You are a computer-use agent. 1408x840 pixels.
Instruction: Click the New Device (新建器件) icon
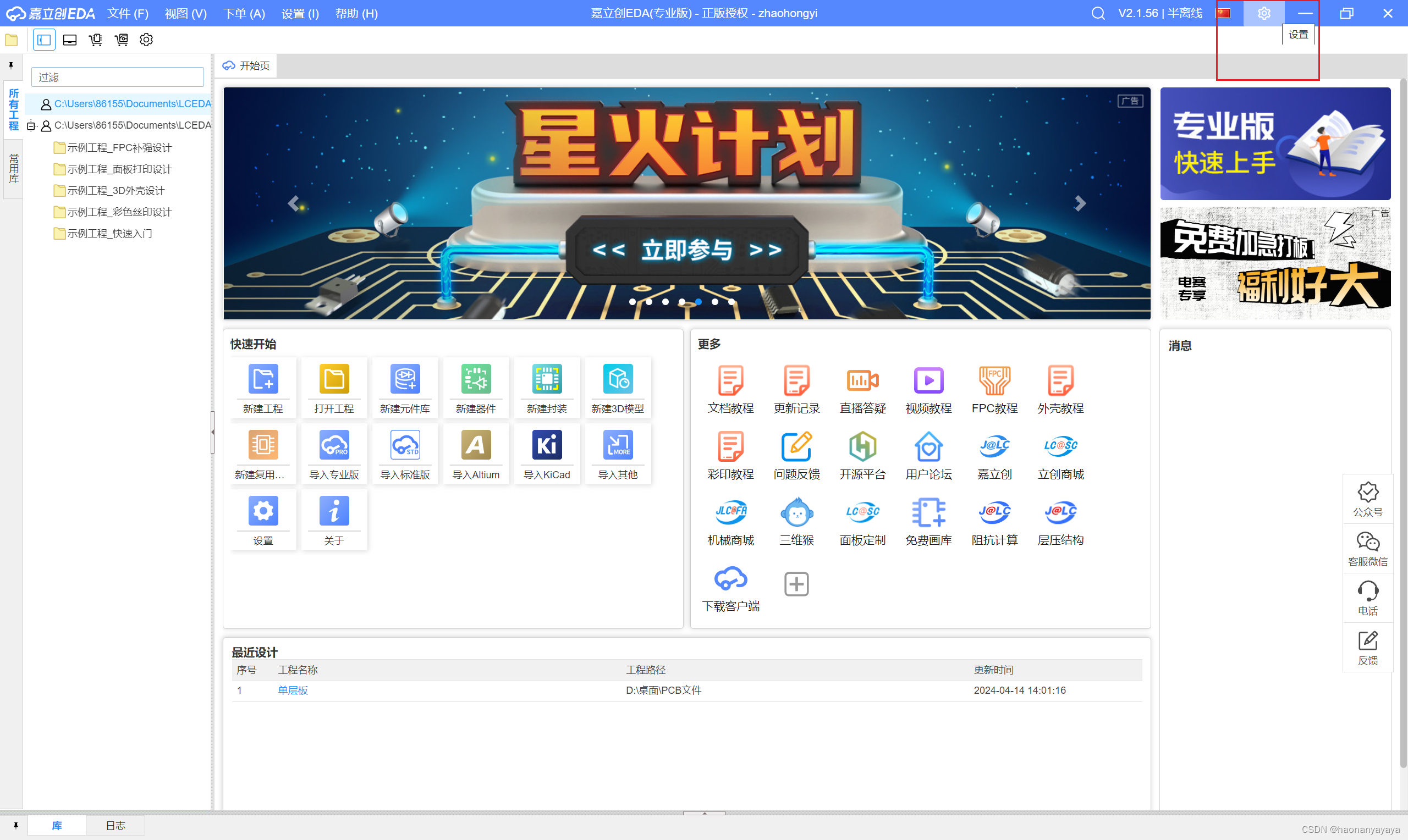pos(476,379)
